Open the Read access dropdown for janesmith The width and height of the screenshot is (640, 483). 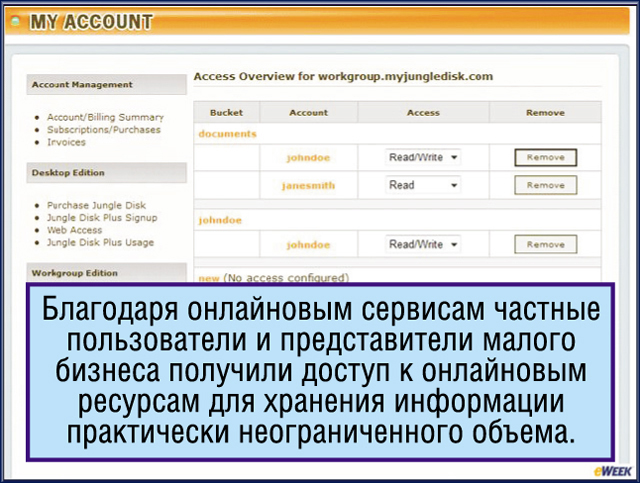[x=423, y=185]
